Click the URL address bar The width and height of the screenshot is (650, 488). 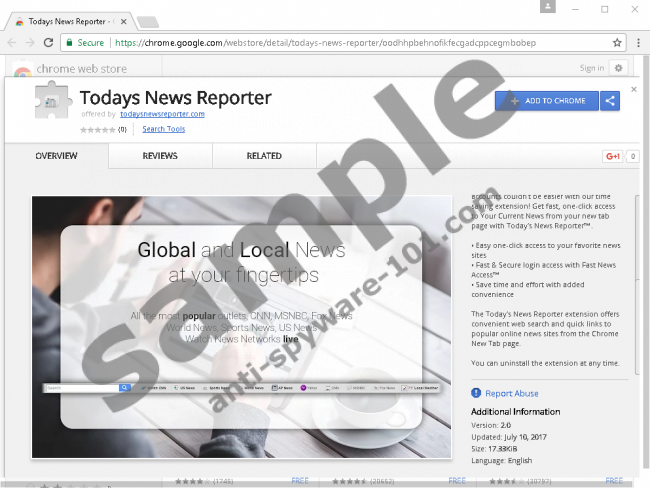click(x=350, y=43)
